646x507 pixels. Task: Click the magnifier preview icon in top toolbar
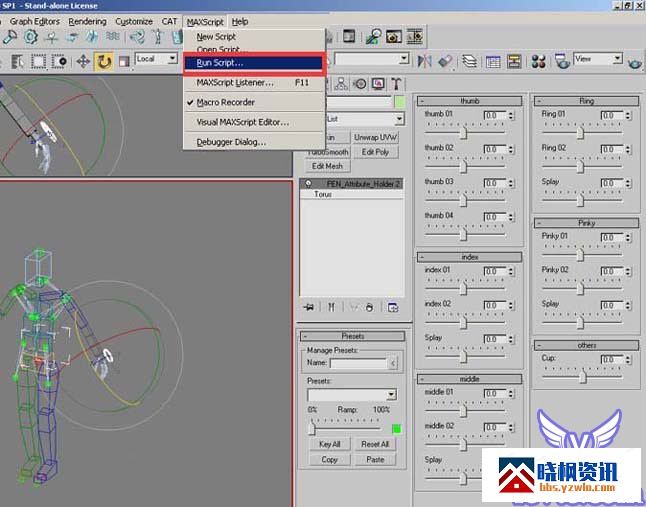pyautogui.click(x=374, y=37)
